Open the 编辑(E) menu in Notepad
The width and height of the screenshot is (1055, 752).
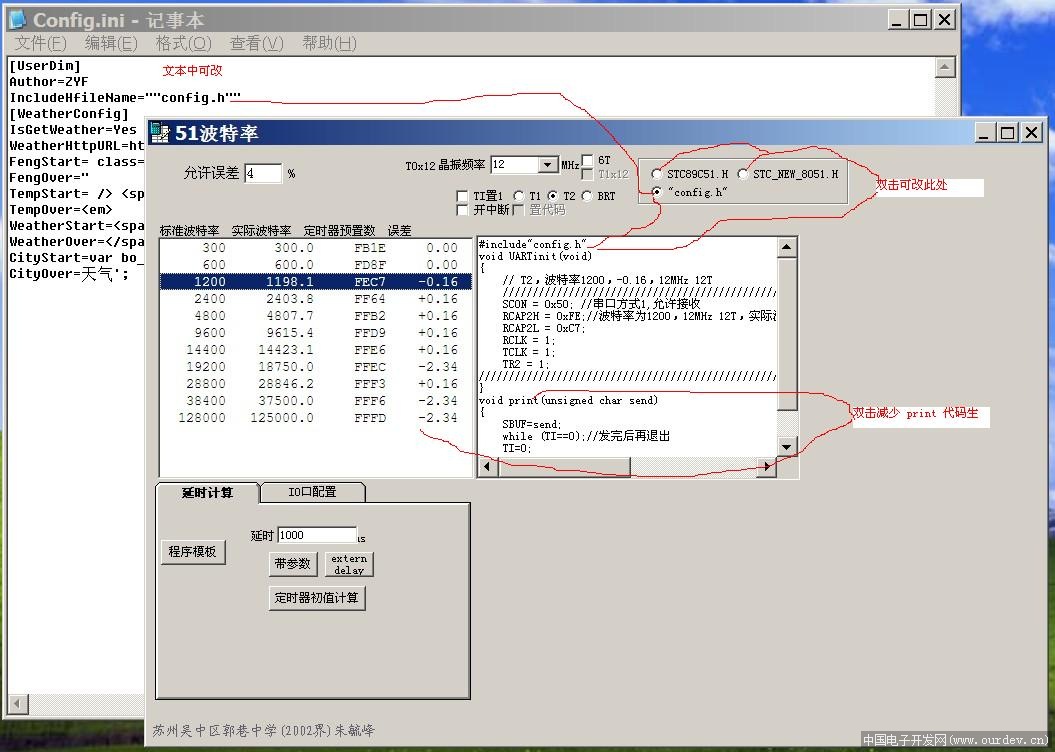pyautogui.click(x=111, y=44)
